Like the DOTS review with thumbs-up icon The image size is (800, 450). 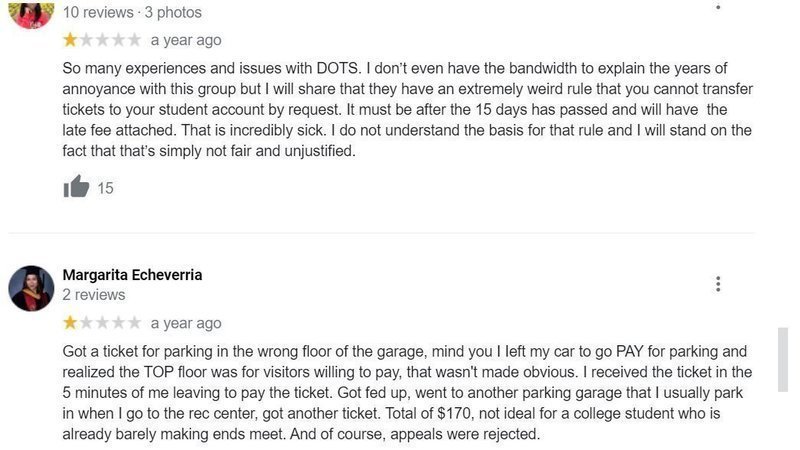point(76,187)
